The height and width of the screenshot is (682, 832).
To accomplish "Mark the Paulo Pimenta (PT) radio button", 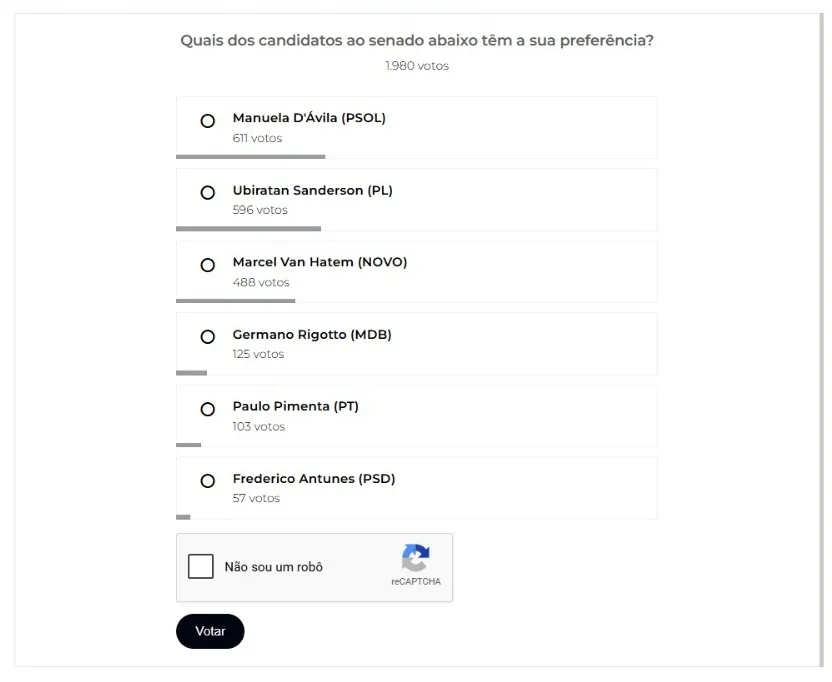I will pyautogui.click(x=208, y=409).
